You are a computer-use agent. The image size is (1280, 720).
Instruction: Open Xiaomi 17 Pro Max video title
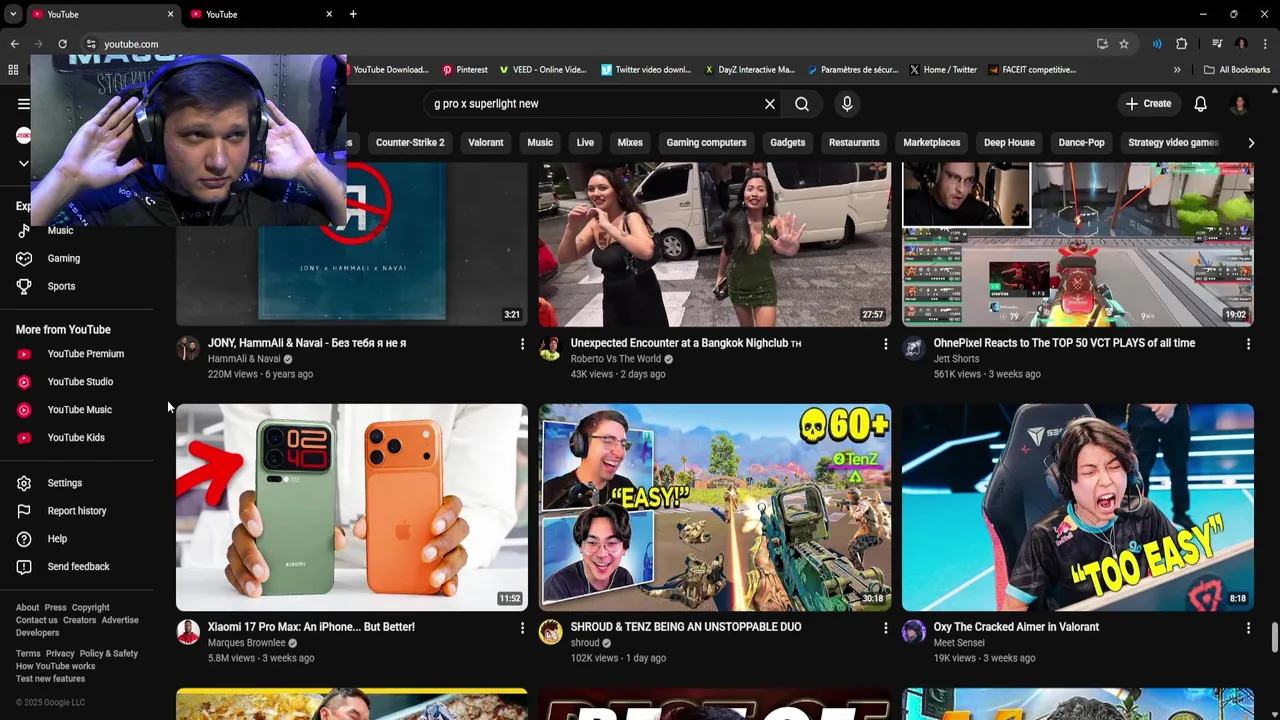[311, 627]
